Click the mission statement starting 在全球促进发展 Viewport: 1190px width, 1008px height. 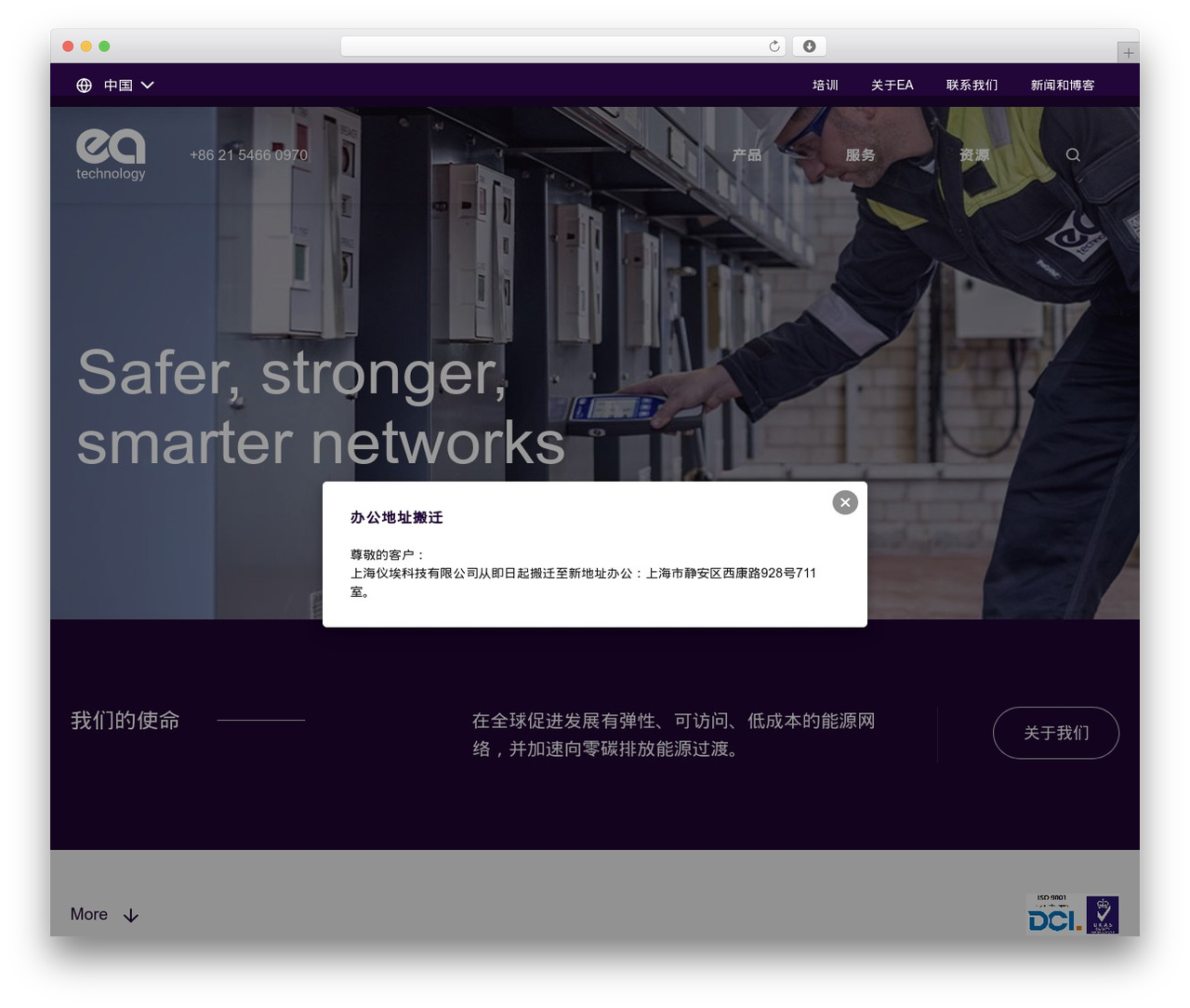tap(673, 735)
